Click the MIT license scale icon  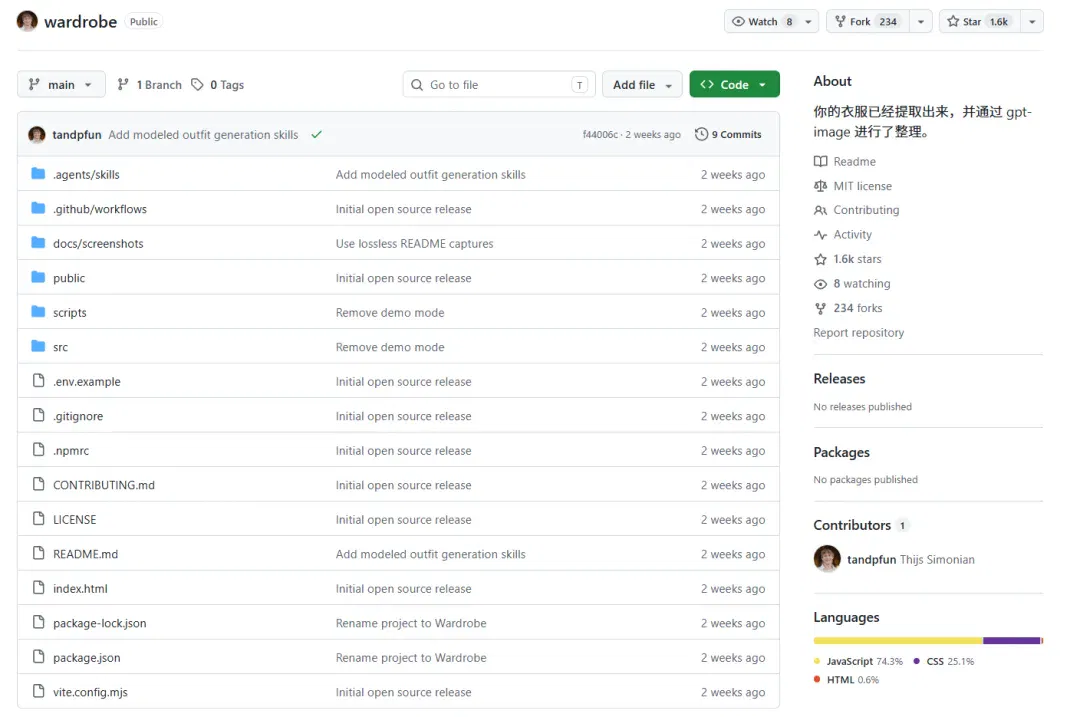[820, 186]
